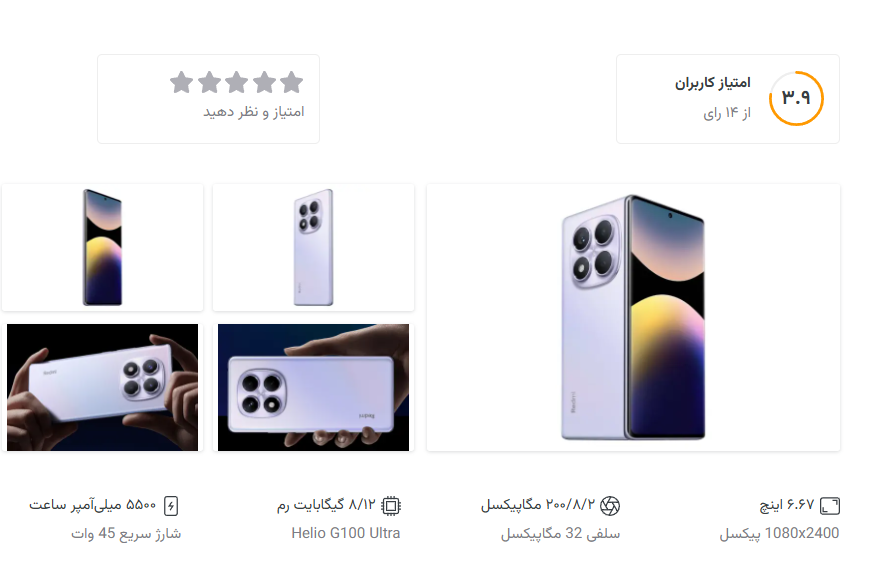Select the fourth rating star
This screenshot has height=568, width=875.
(209, 83)
